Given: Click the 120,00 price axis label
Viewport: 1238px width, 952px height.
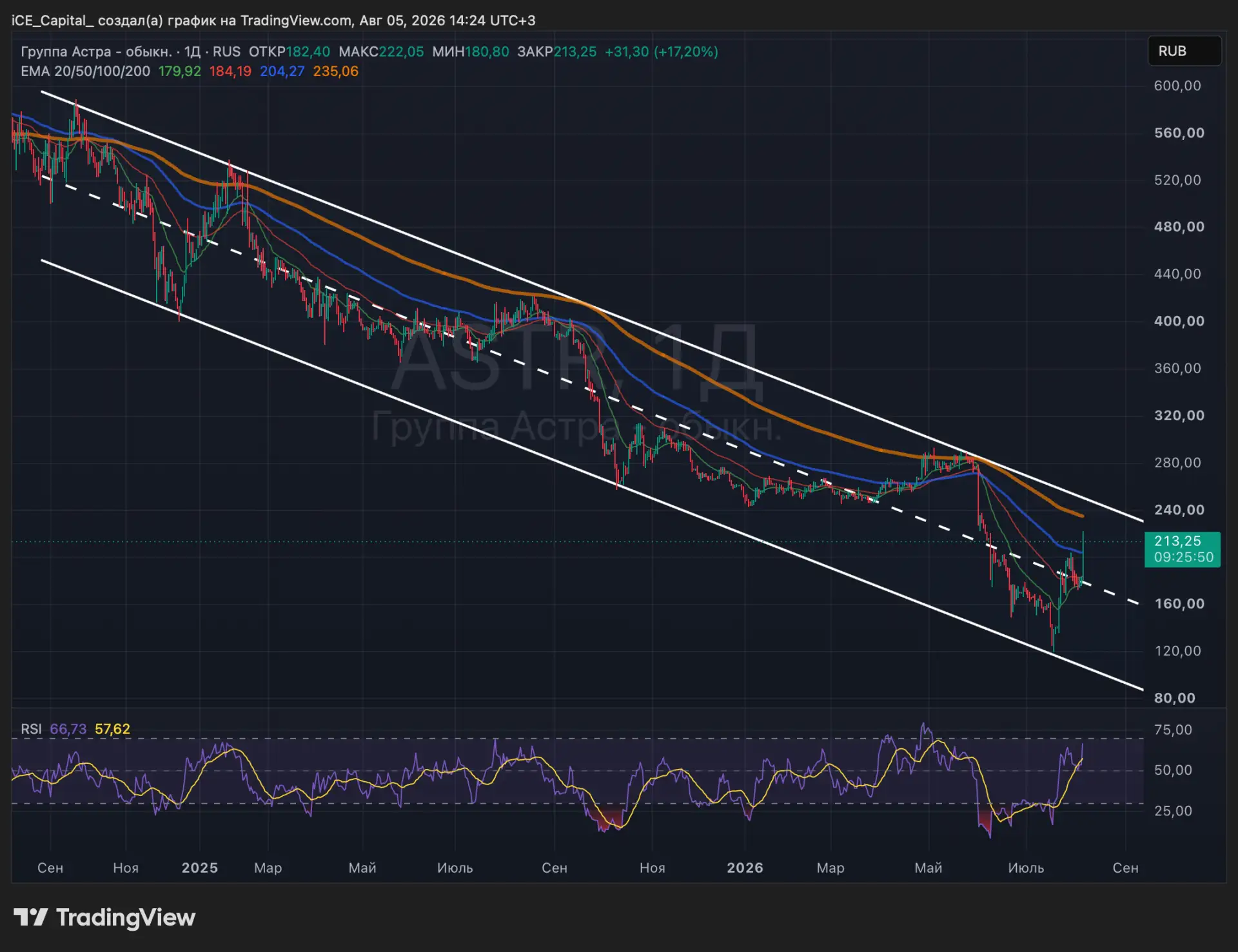Looking at the screenshot, I should 1177,651.
